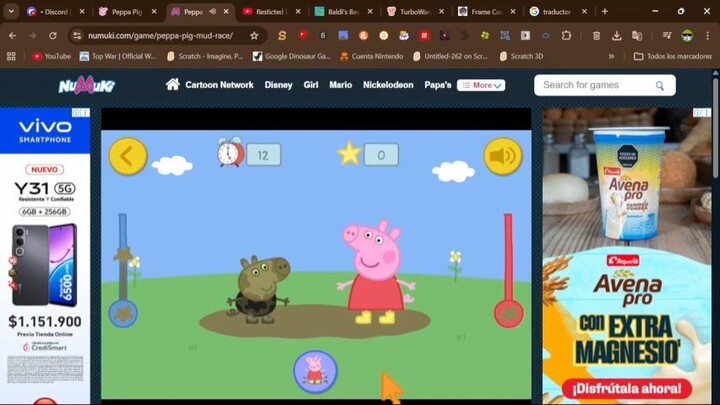The image size is (720, 405).
Task: Open Todos los marcadores folder
Action: pos(673,56)
